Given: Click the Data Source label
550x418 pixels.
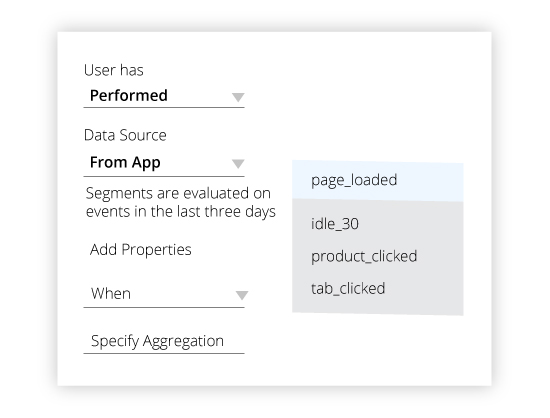Looking at the screenshot, I should [125, 135].
